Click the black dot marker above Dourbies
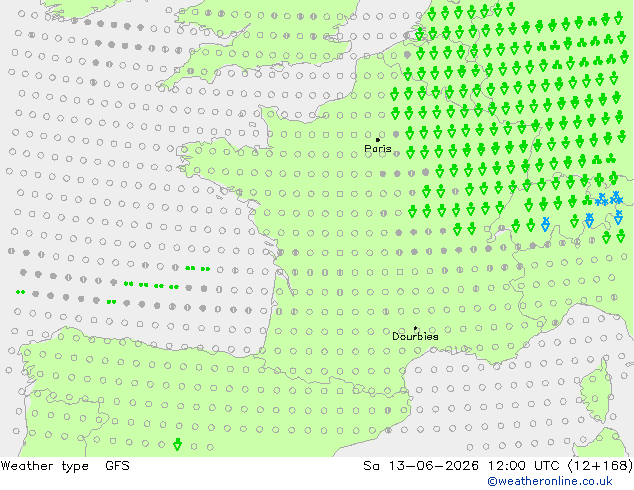 click(416, 329)
